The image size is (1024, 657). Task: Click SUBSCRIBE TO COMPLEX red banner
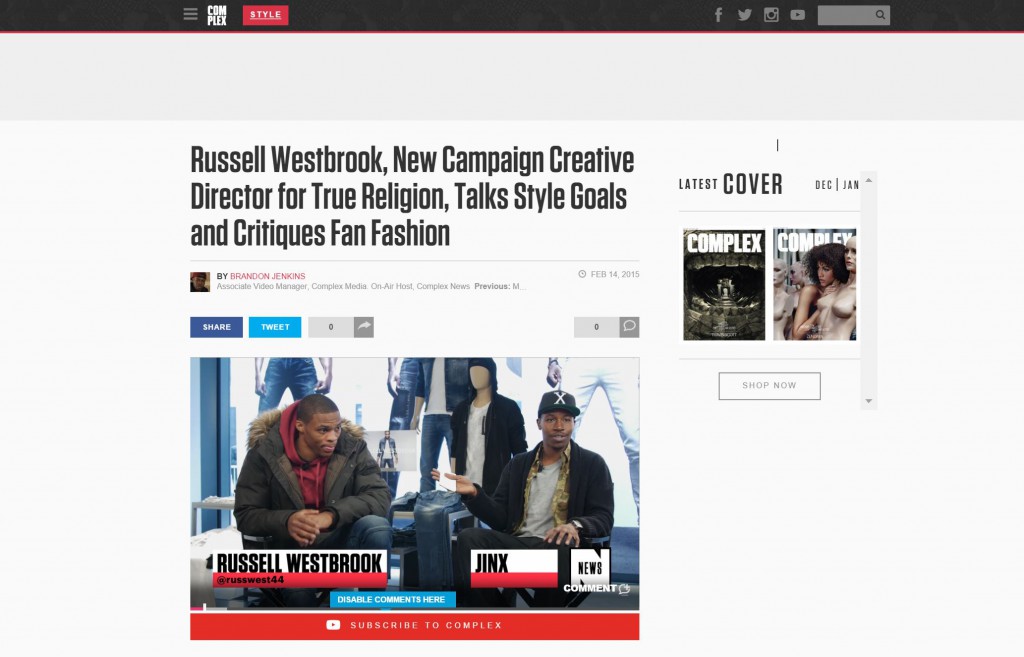415,626
